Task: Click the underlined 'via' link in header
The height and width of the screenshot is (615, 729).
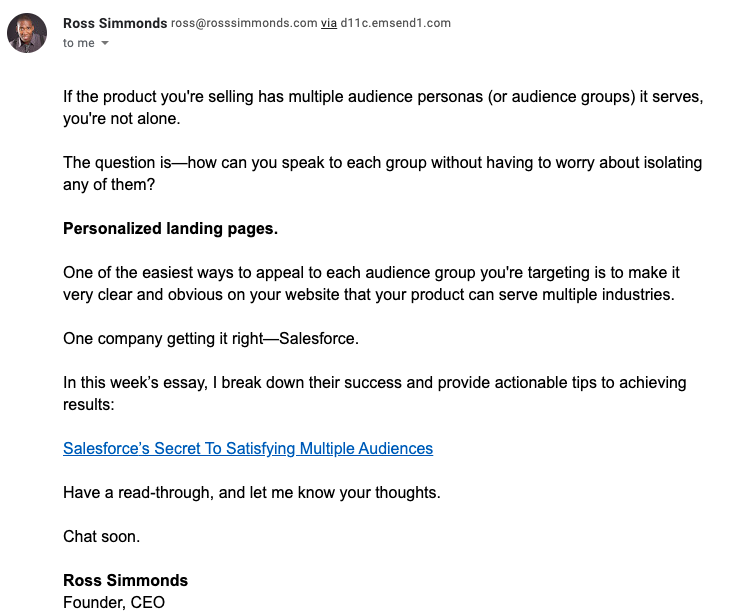Action: coord(328,23)
